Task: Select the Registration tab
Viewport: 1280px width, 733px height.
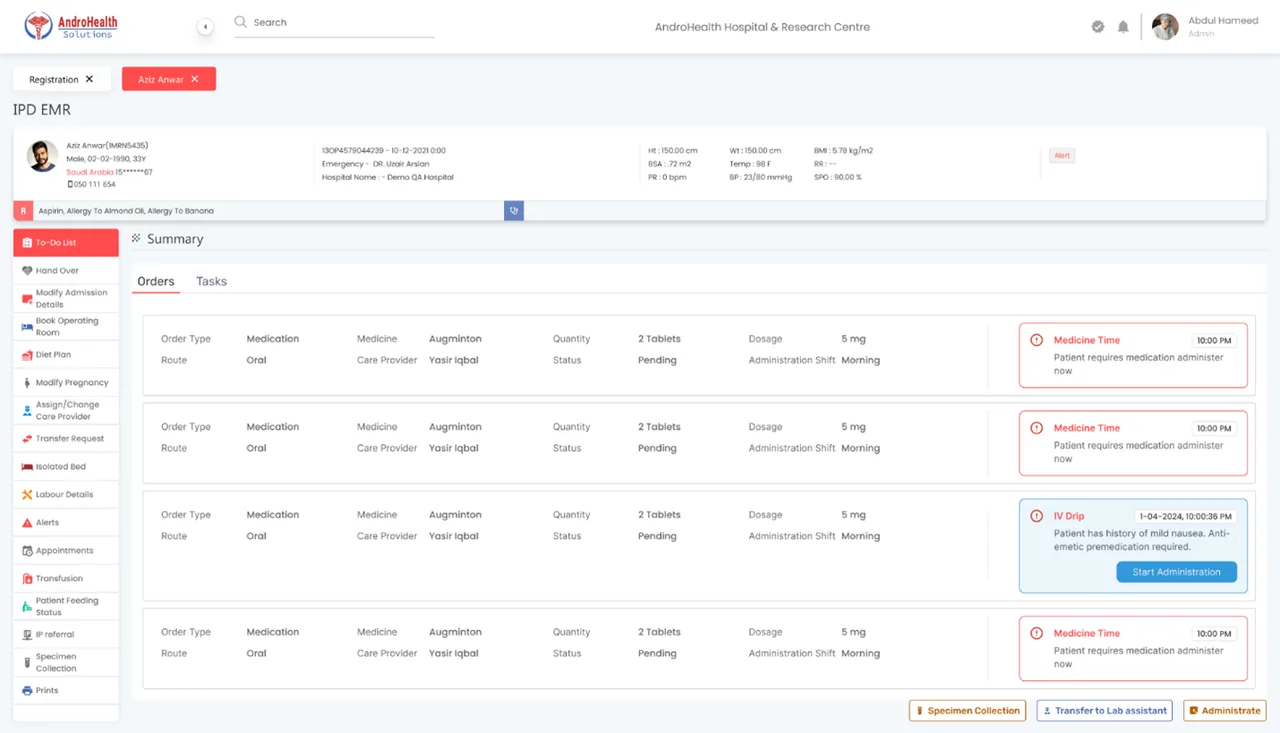Action: (62, 79)
